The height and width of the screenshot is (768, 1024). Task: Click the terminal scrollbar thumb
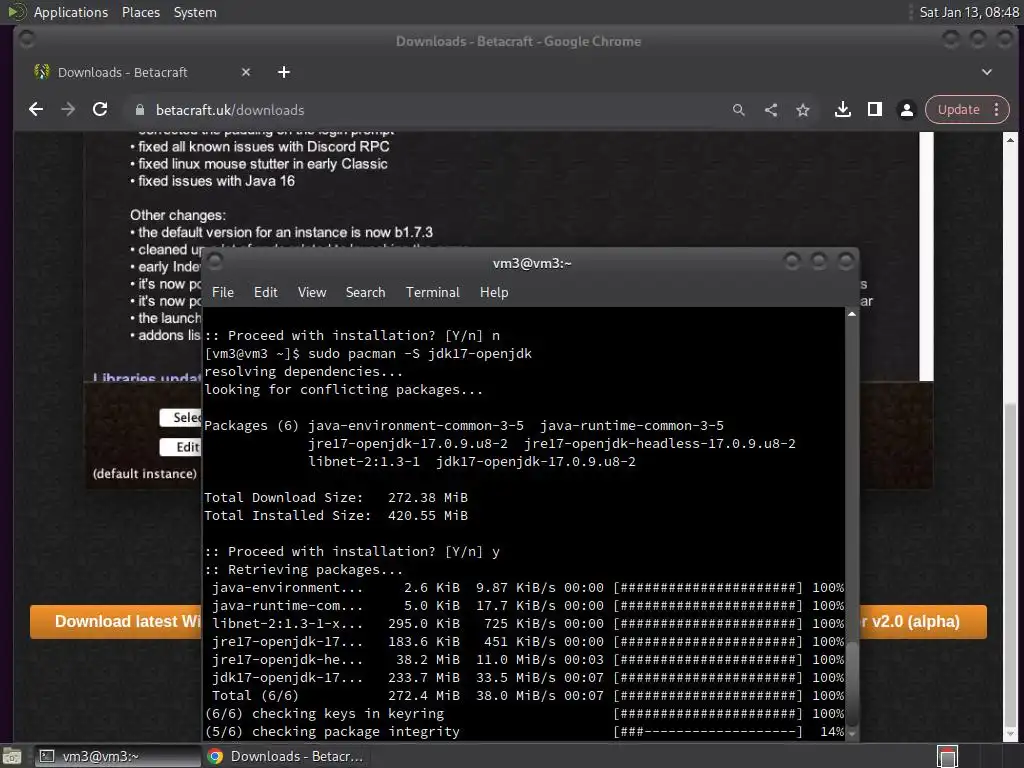[x=852, y=684]
